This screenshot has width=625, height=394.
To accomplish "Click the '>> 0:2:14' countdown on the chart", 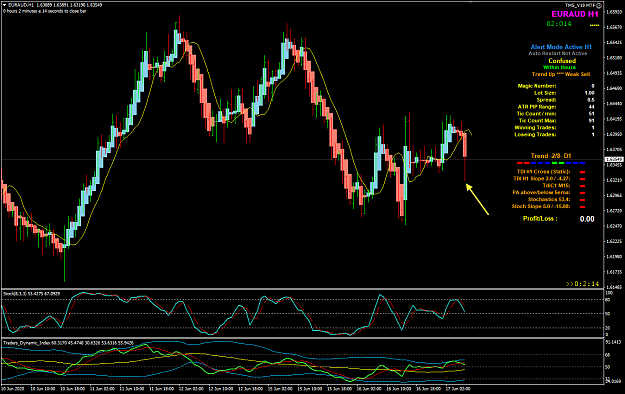I will pos(582,284).
